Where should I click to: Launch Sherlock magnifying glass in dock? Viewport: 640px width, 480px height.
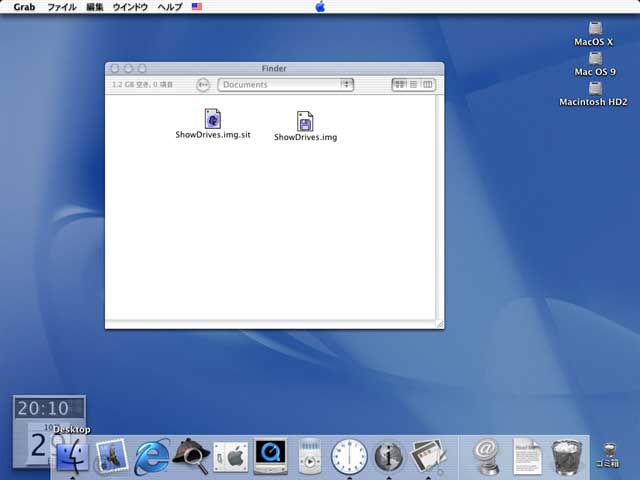point(190,456)
